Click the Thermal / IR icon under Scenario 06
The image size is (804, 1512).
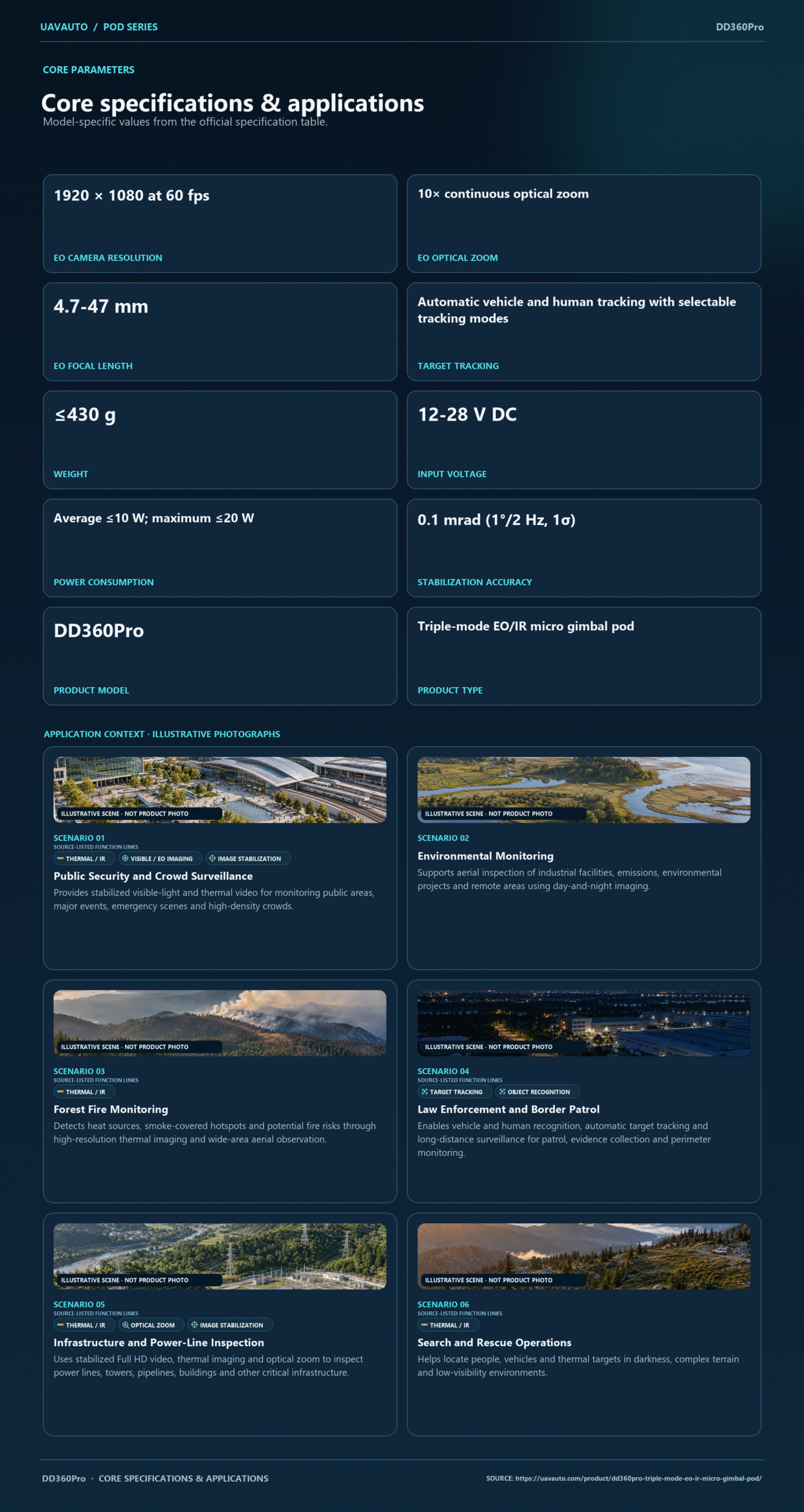click(424, 1325)
